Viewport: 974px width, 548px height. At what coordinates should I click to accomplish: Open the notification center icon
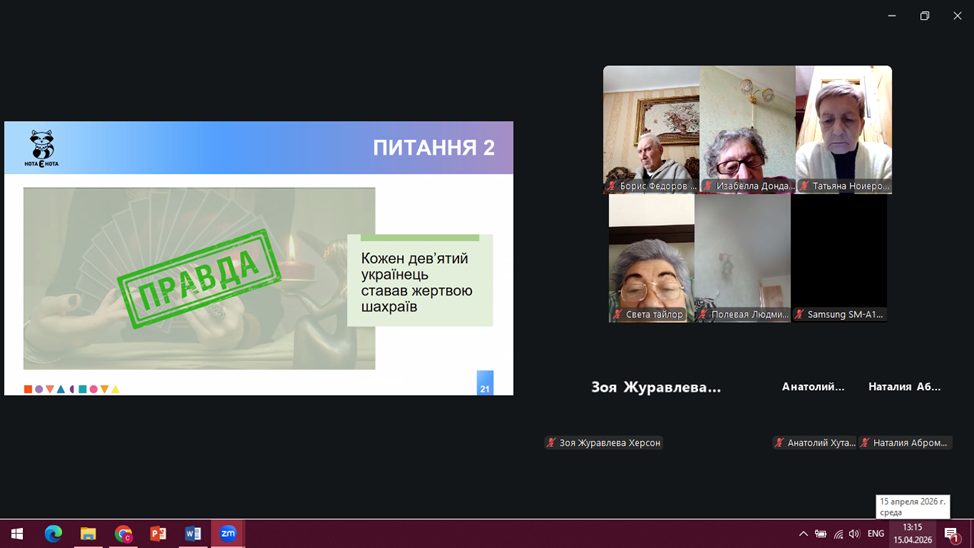coord(952,534)
